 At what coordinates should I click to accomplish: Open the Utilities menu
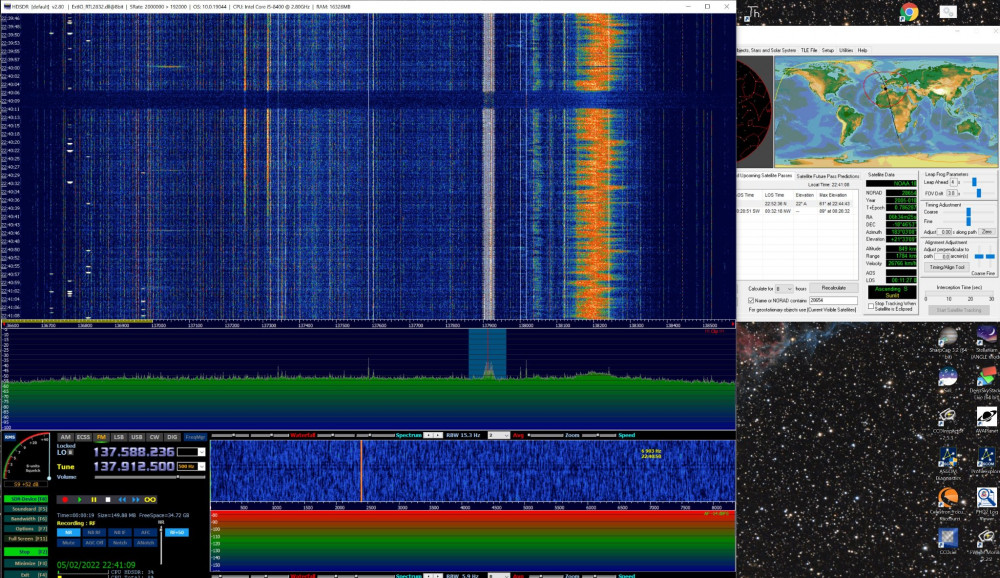click(x=846, y=50)
